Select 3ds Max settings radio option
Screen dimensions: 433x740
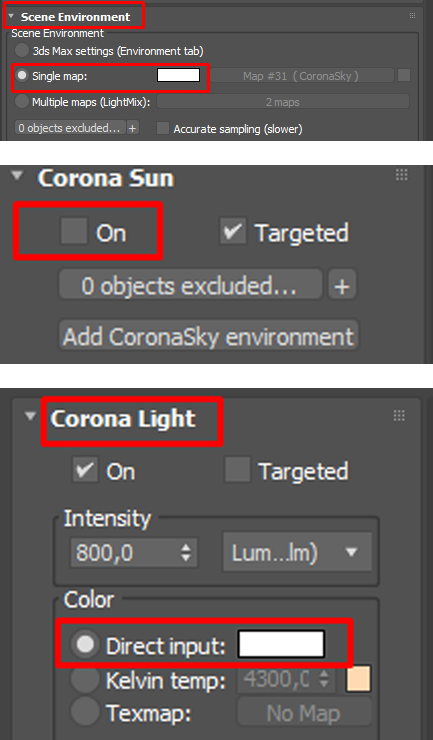pyautogui.click(x=22, y=50)
